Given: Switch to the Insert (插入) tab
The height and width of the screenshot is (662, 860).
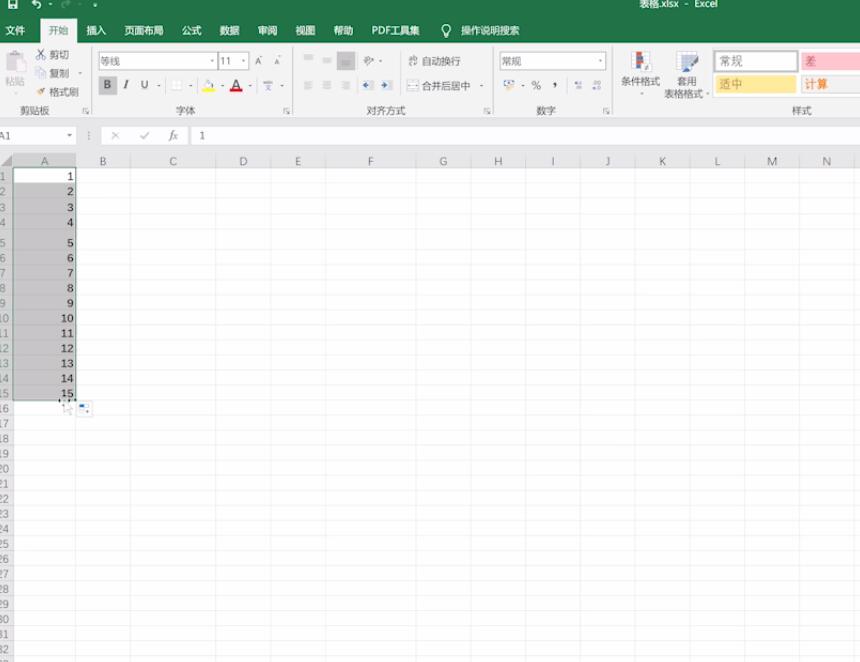Looking at the screenshot, I should tap(96, 31).
